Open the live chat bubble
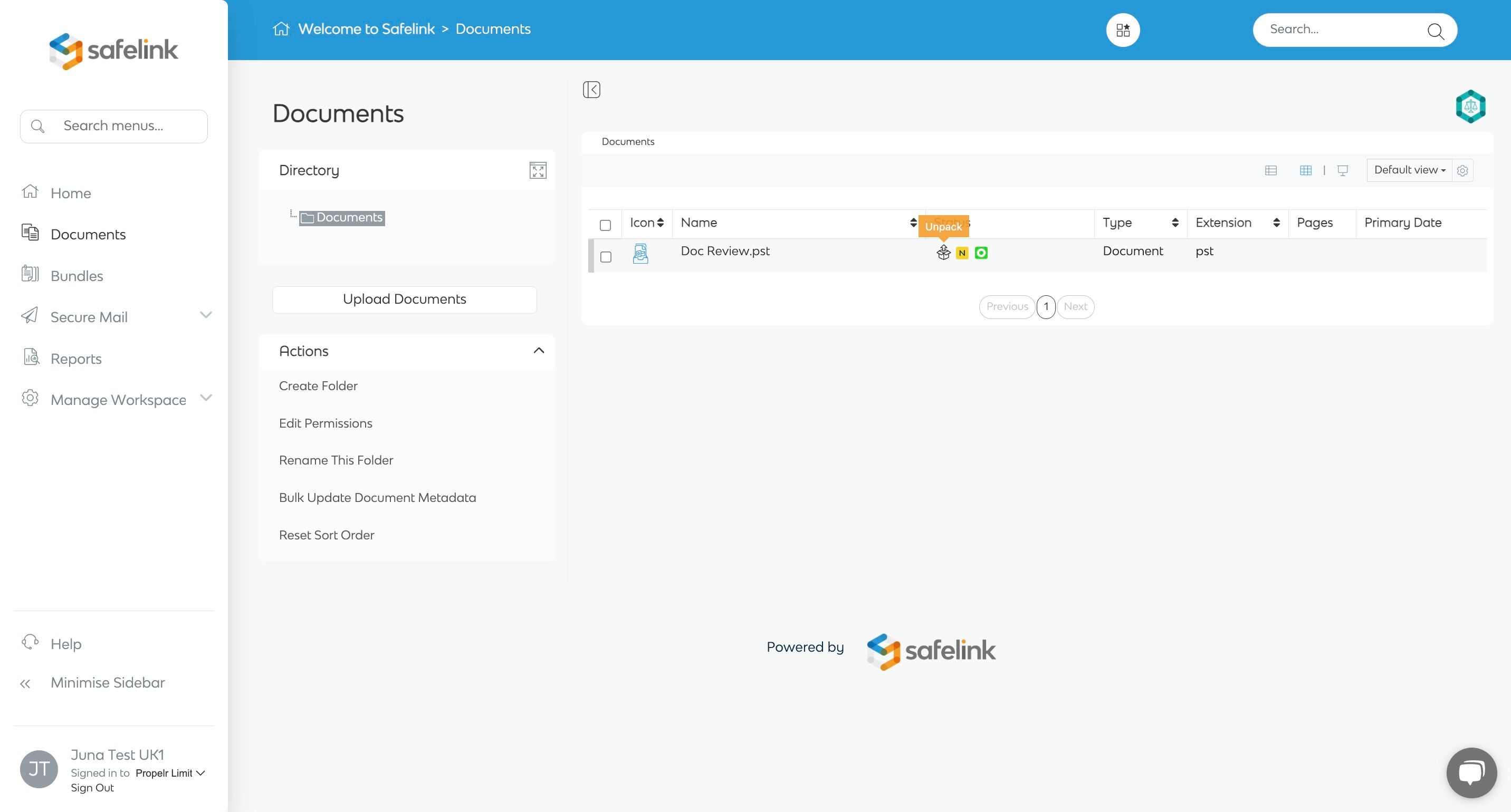 coord(1471,772)
